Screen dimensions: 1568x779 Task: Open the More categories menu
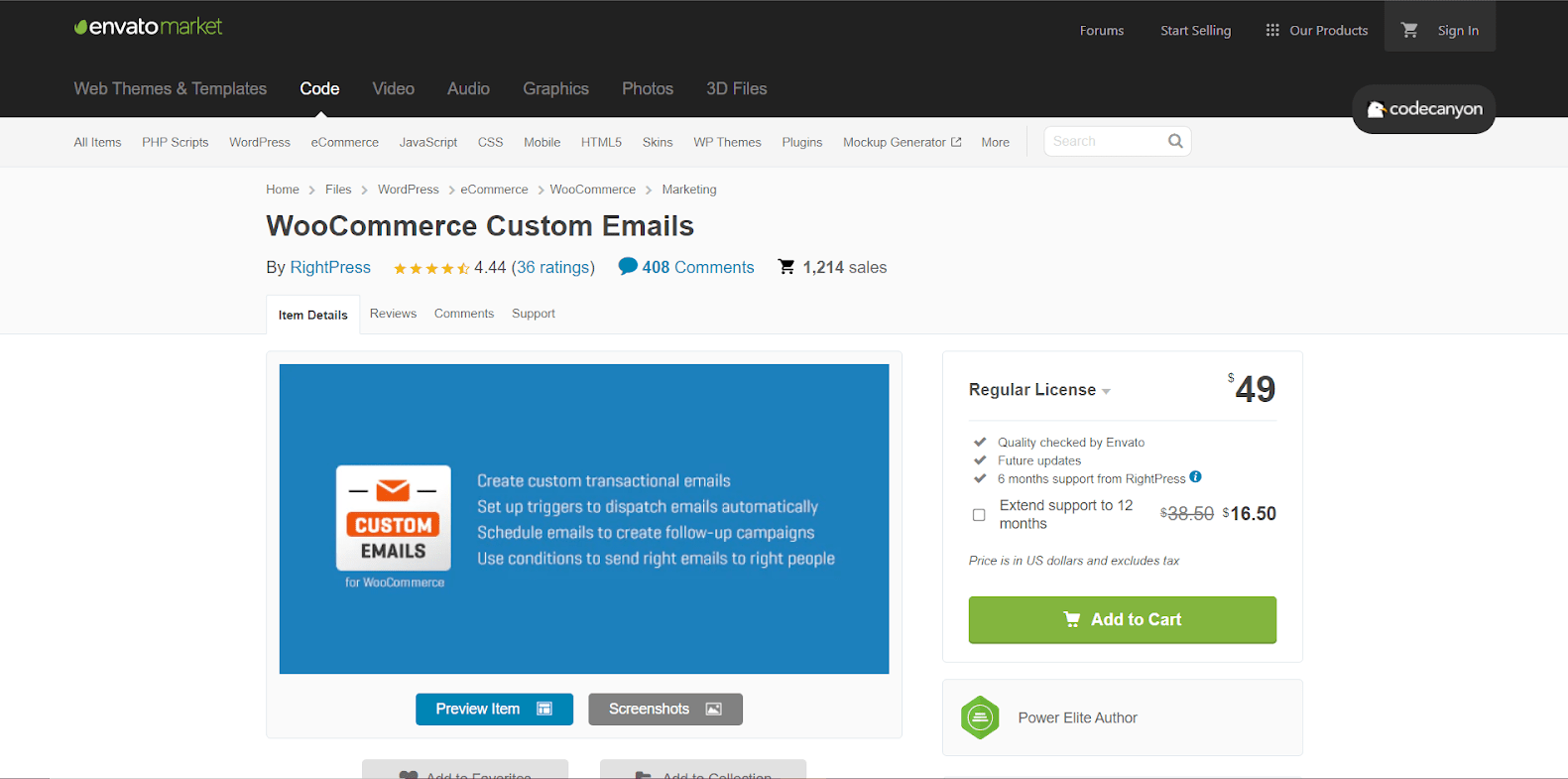coord(996,142)
